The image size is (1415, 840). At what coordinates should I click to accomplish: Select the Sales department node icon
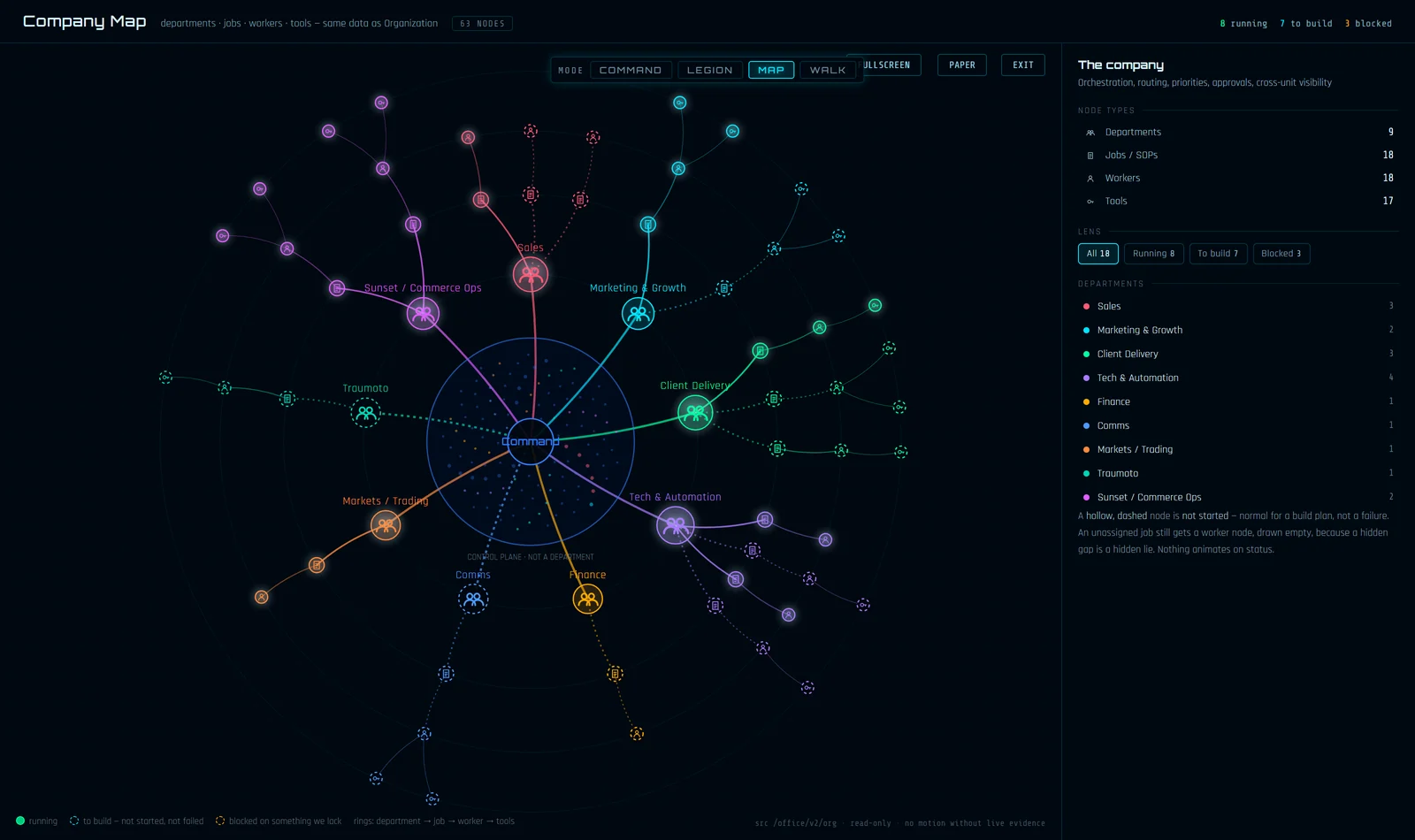click(531, 275)
